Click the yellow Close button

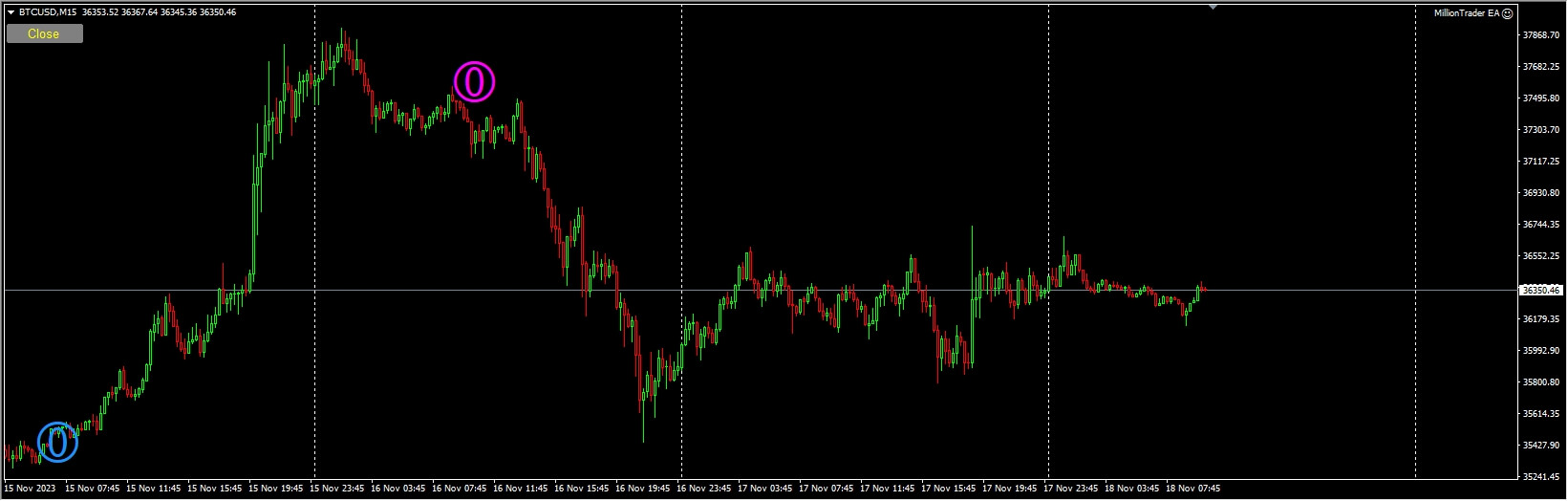click(44, 33)
